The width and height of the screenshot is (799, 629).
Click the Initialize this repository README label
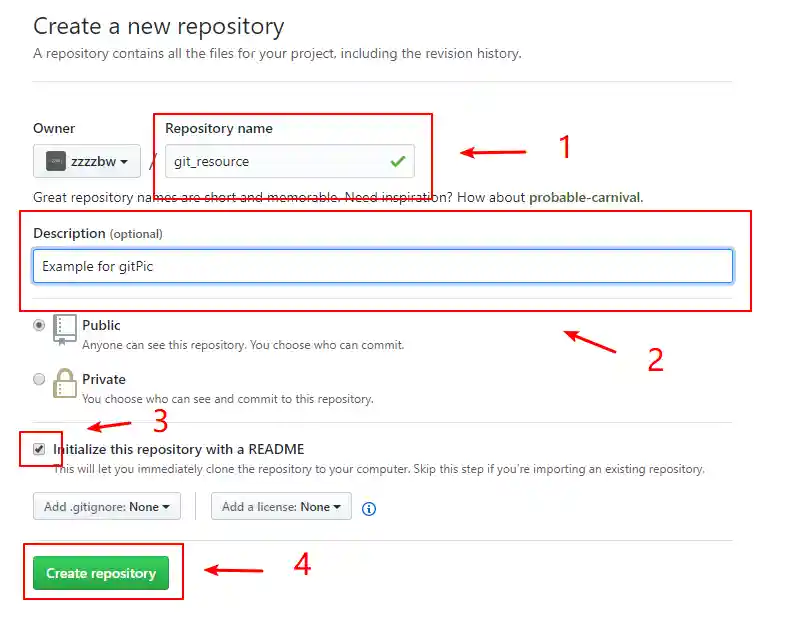(178, 449)
